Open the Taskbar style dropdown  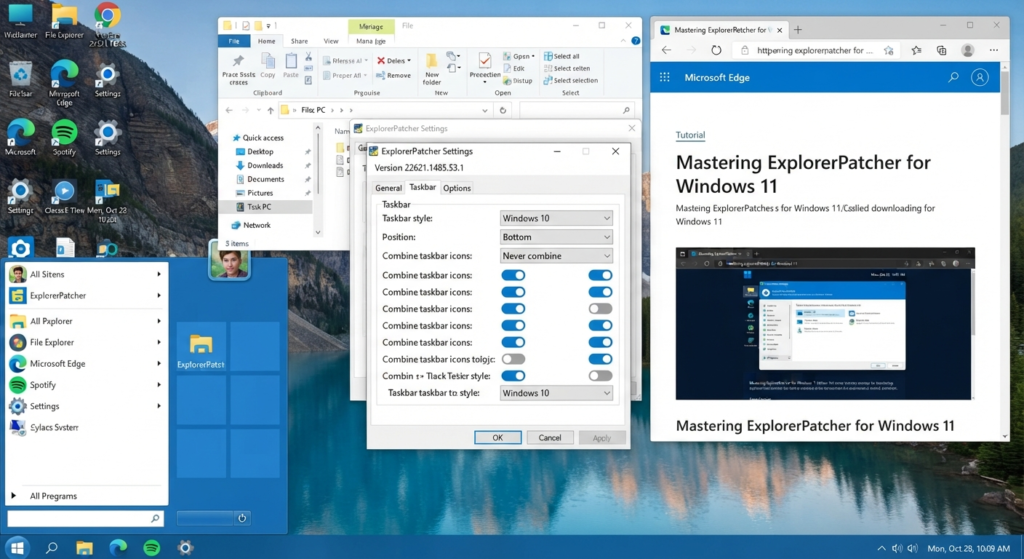point(556,218)
